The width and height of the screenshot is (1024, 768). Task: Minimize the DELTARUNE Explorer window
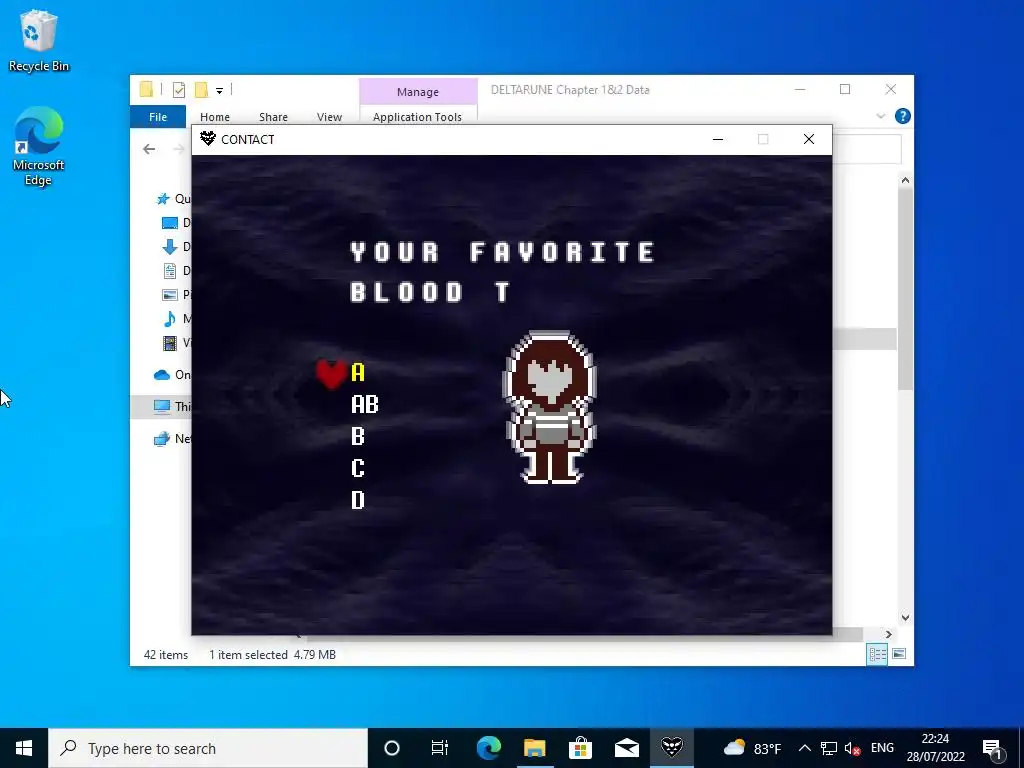pyautogui.click(x=800, y=89)
